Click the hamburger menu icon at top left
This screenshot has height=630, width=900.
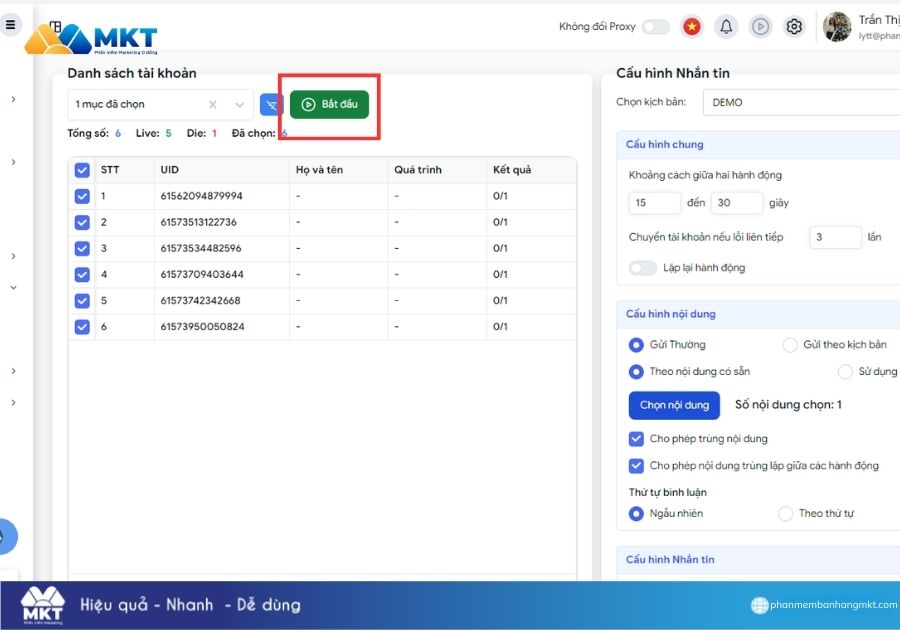click(x=11, y=24)
